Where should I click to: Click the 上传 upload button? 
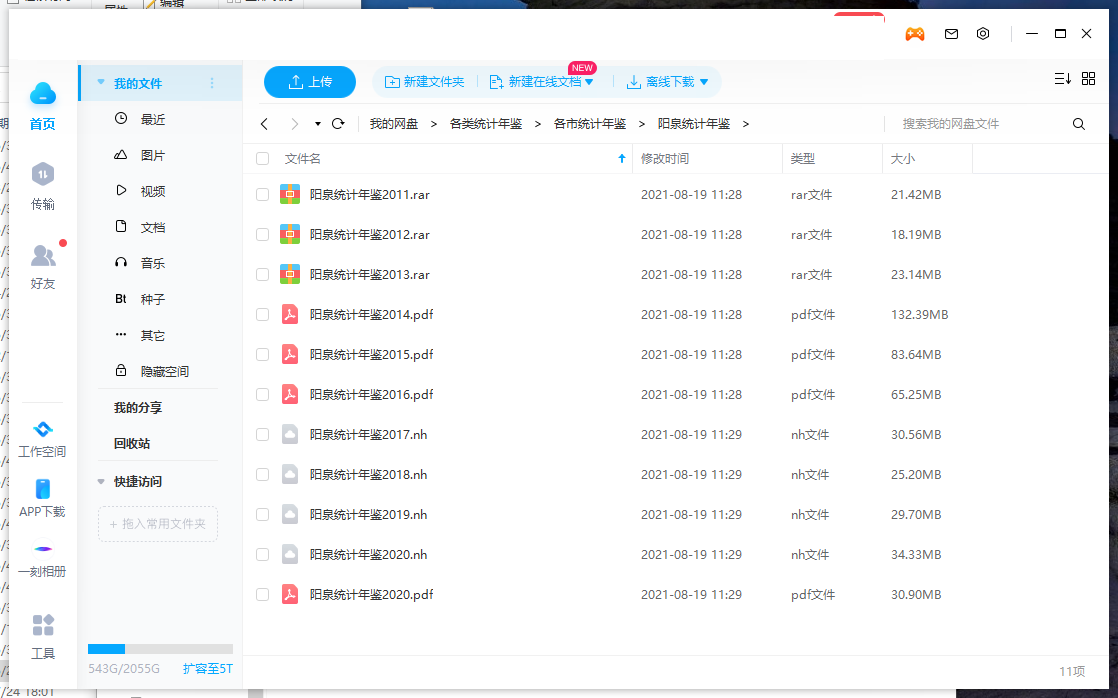309,82
